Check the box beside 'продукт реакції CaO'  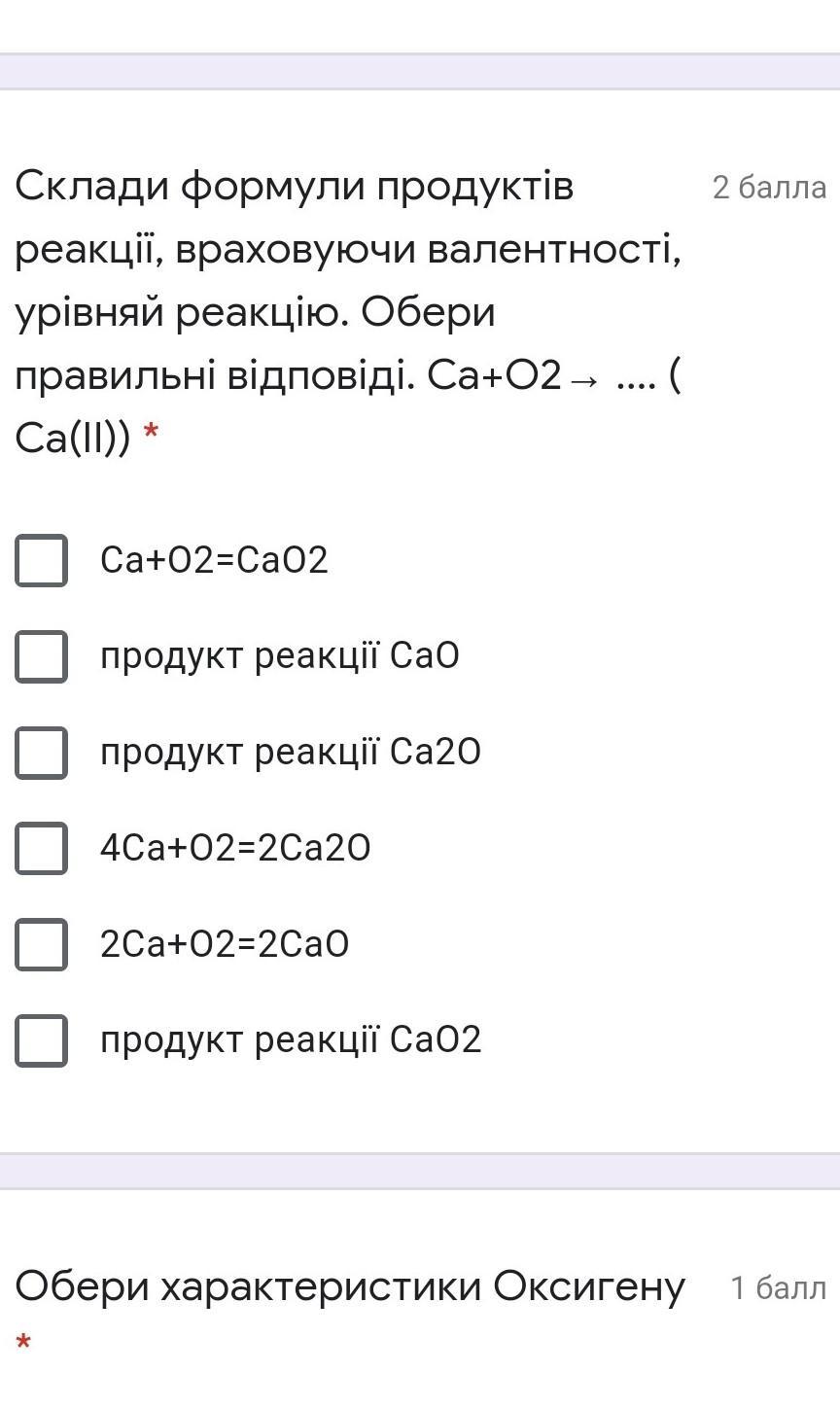41,656
